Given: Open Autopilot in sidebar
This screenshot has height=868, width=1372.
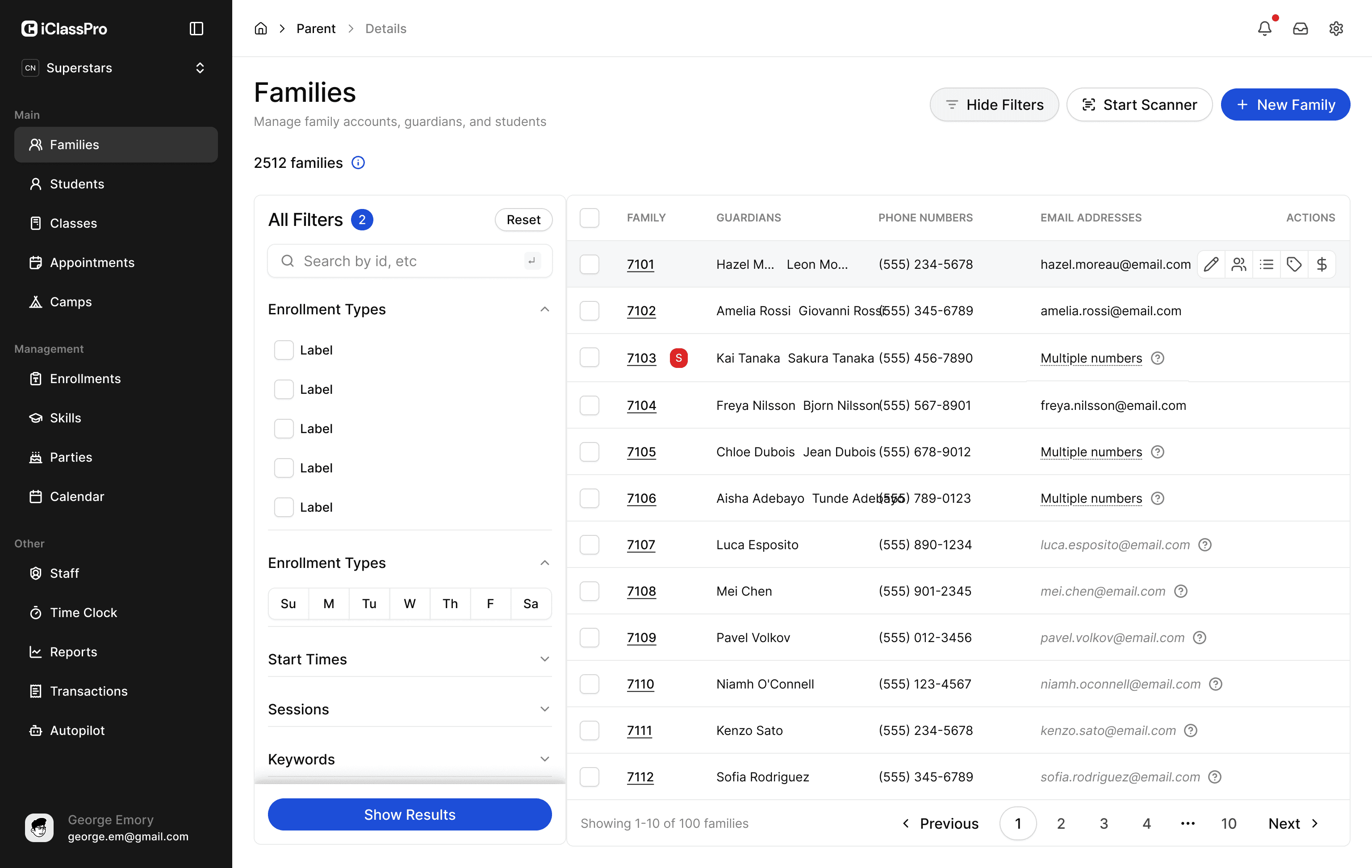Looking at the screenshot, I should click(x=116, y=731).
